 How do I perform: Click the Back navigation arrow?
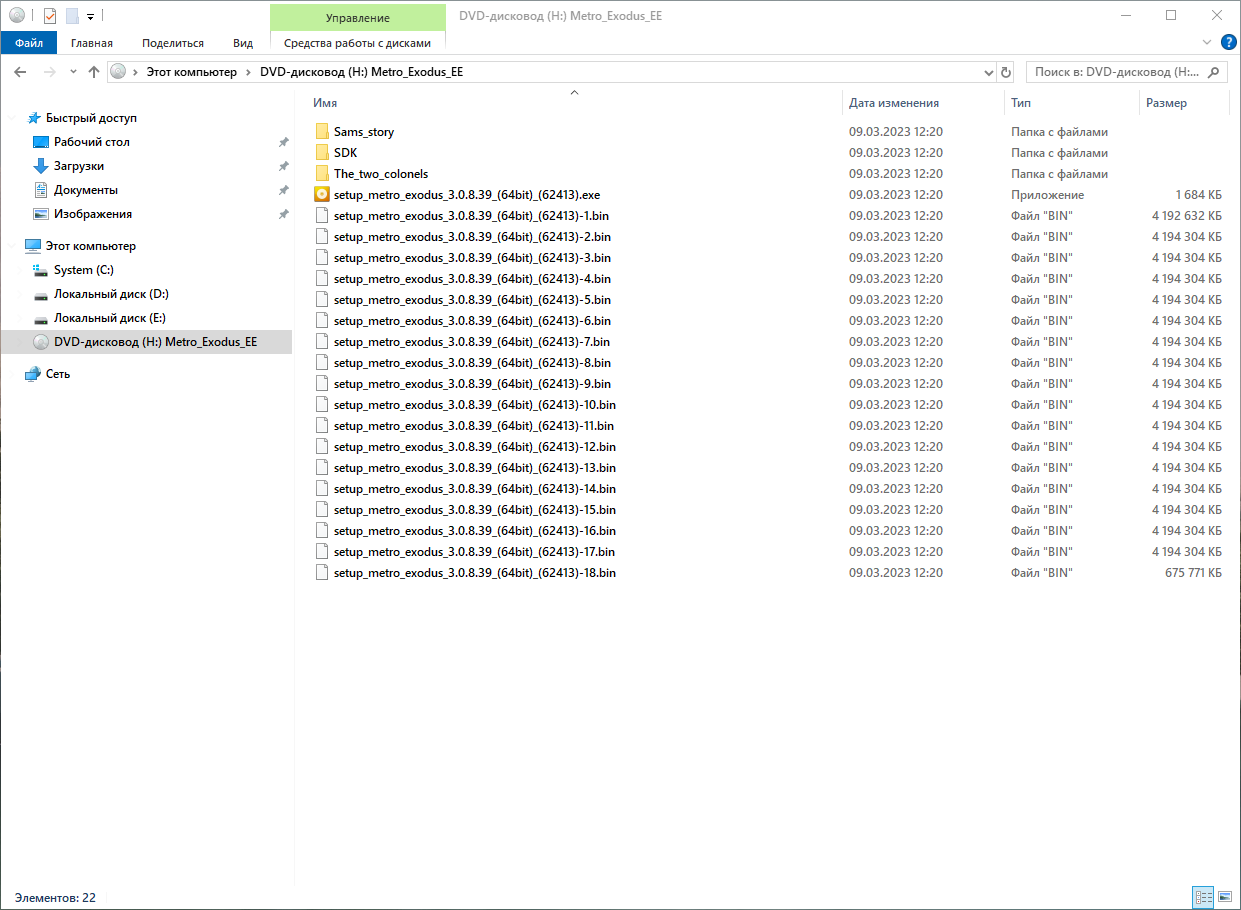20,72
